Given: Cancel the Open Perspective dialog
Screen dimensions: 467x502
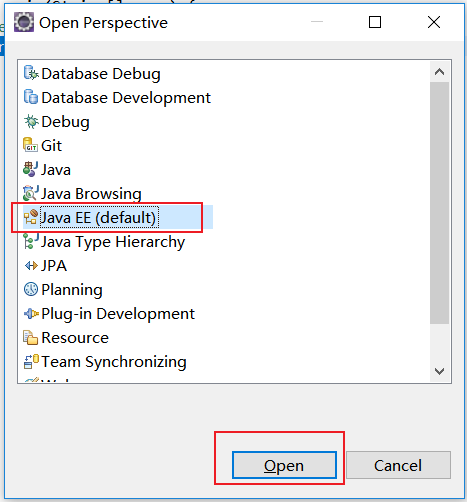Looking at the screenshot, I should tap(398, 465).
